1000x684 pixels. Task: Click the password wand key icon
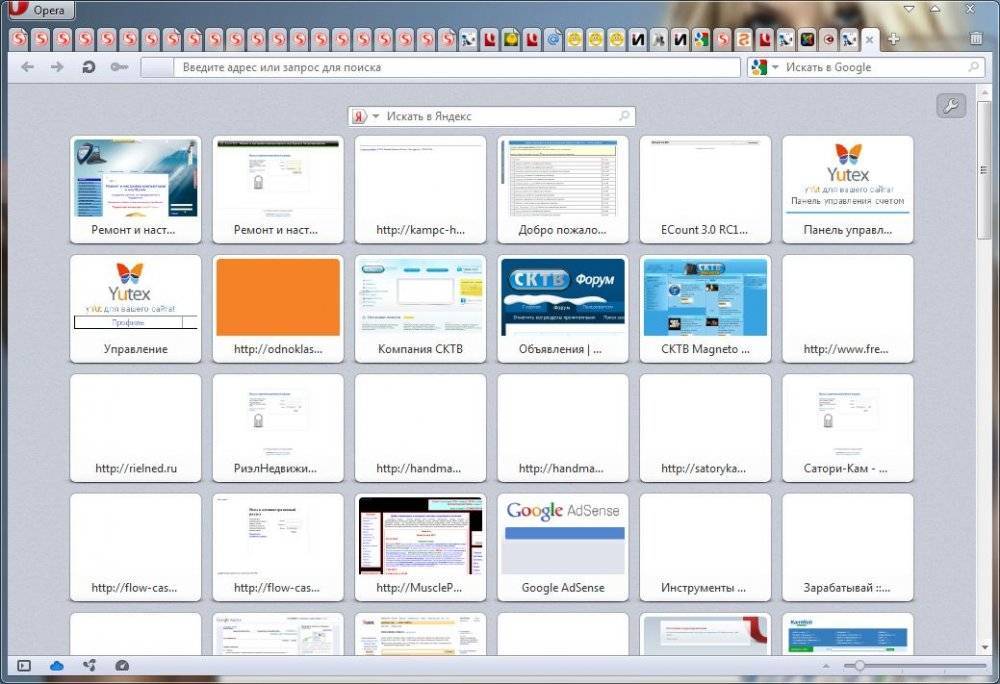point(119,67)
